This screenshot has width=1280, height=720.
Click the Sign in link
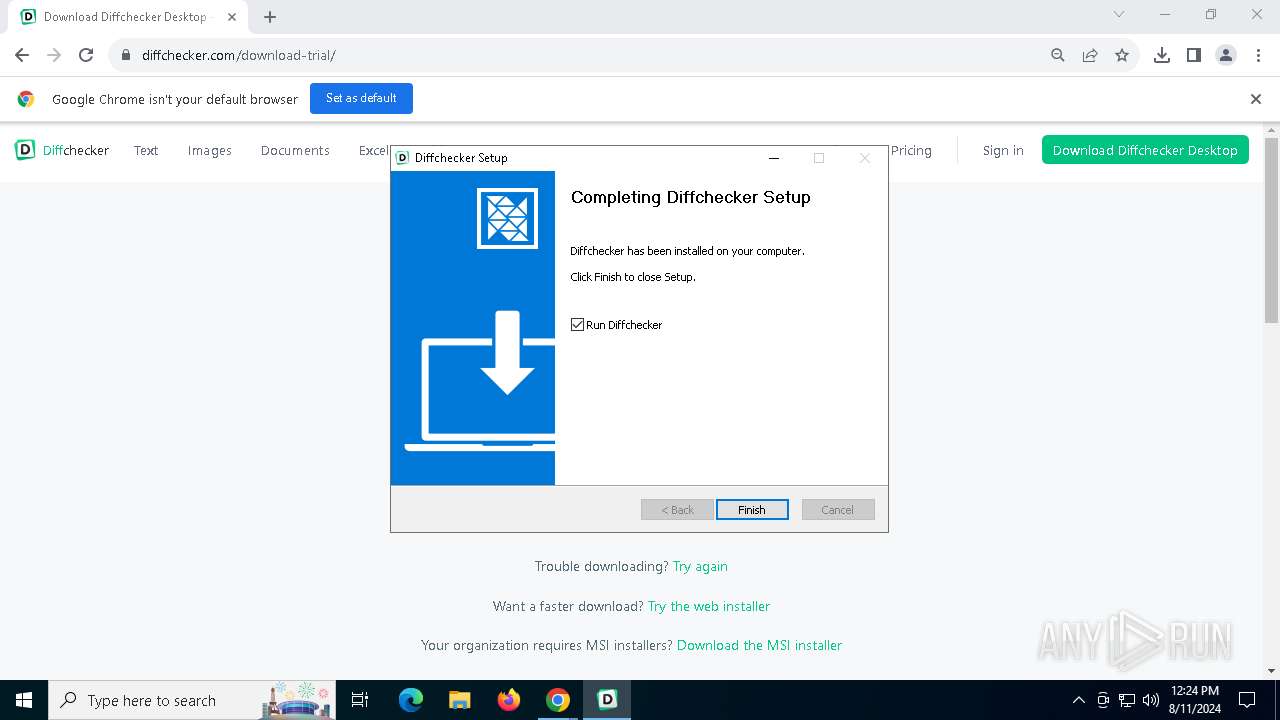click(x=1003, y=150)
